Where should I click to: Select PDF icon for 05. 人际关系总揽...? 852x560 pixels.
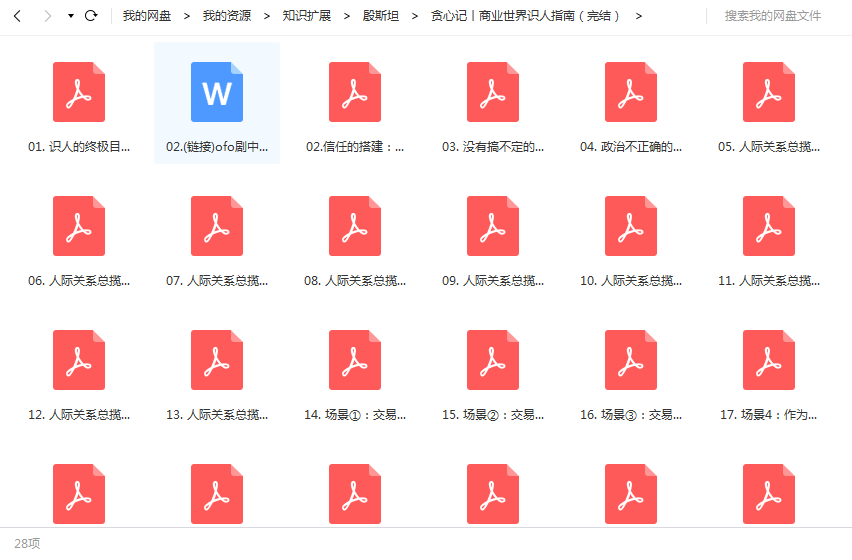coord(769,92)
